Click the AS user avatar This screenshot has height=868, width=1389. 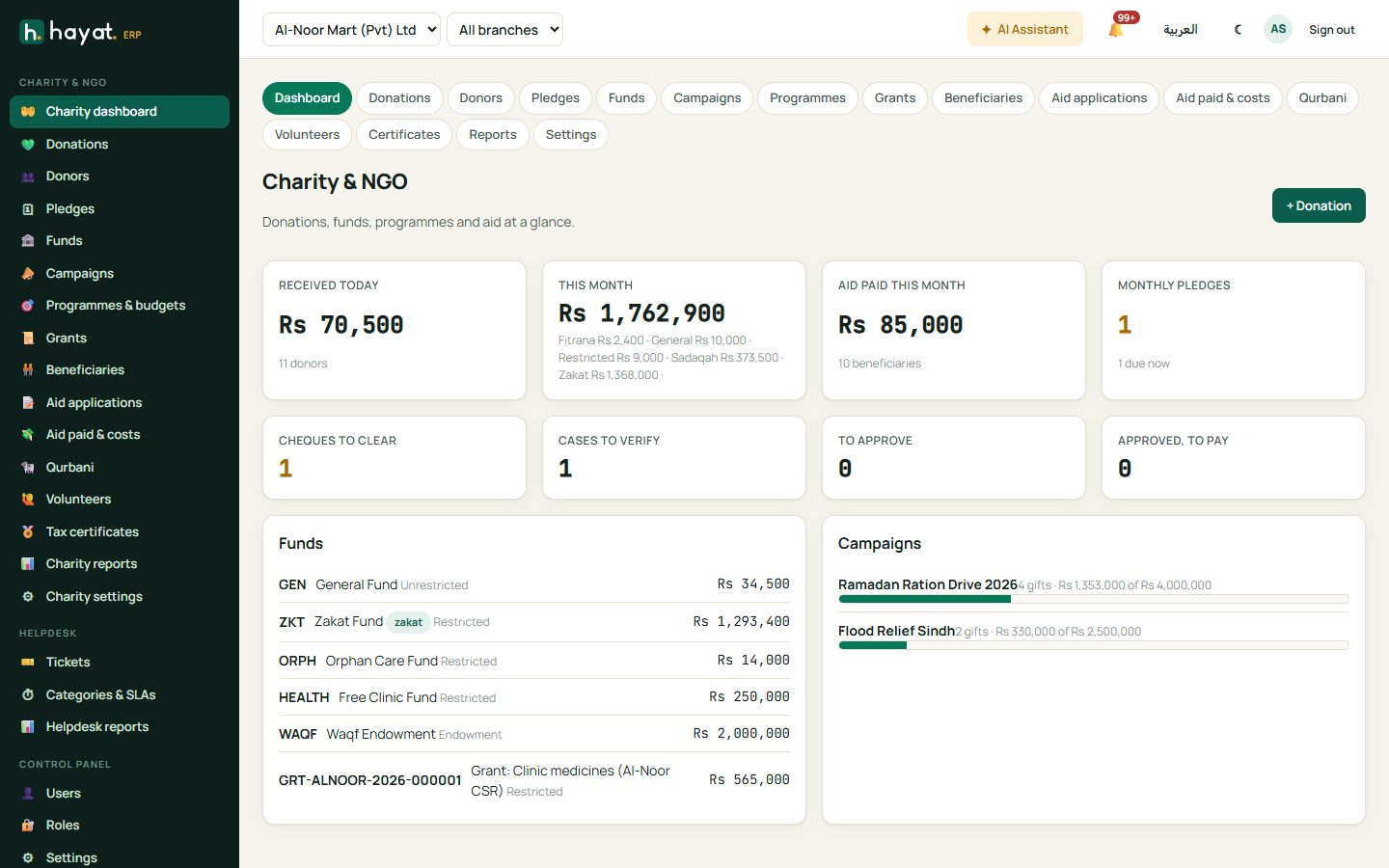coord(1278,29)
